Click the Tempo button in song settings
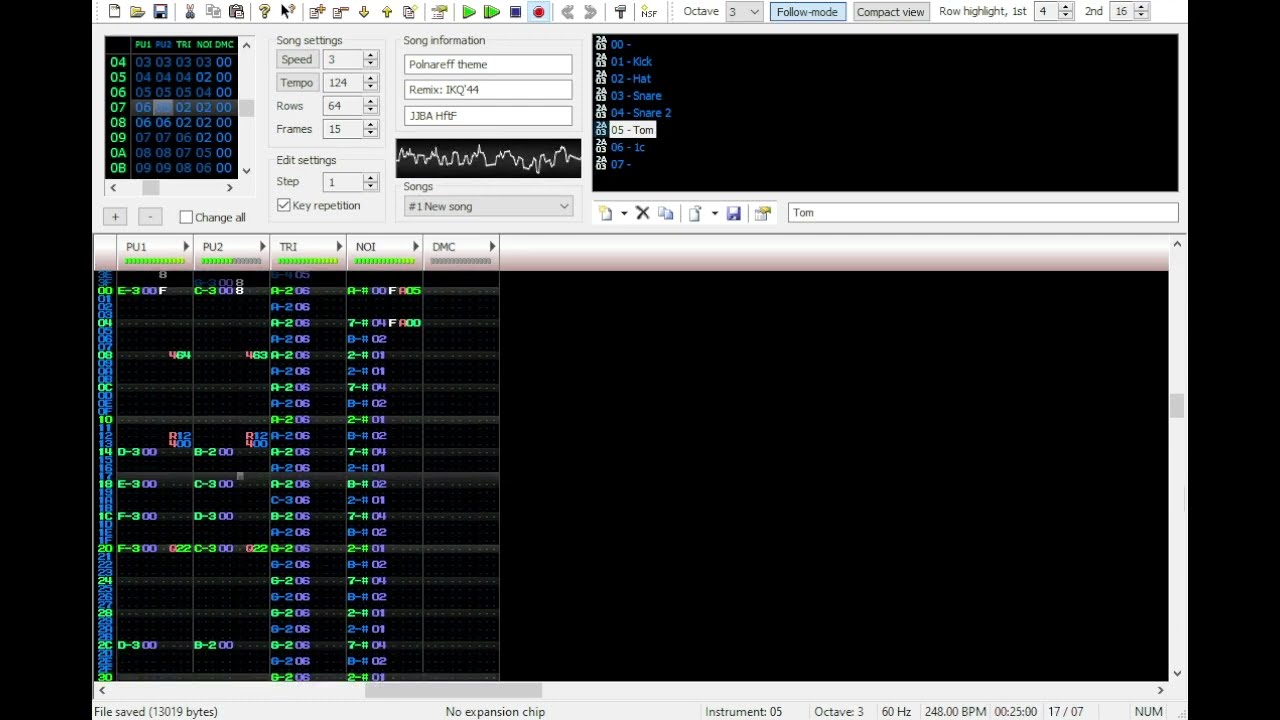The image size is (1280, 720). 297,82
